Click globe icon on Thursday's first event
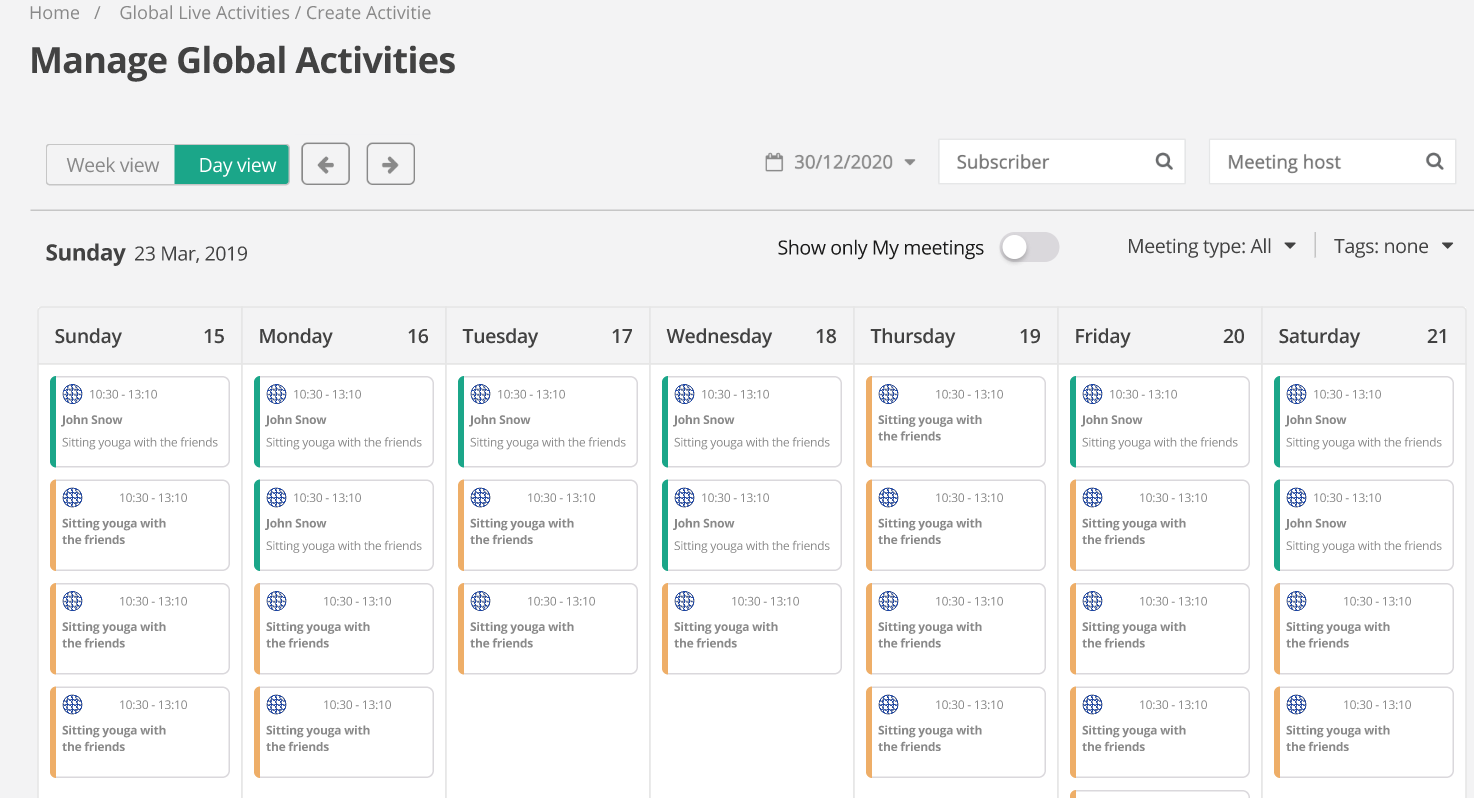The height and width of the screenshot is (798, 1474). 888,394
